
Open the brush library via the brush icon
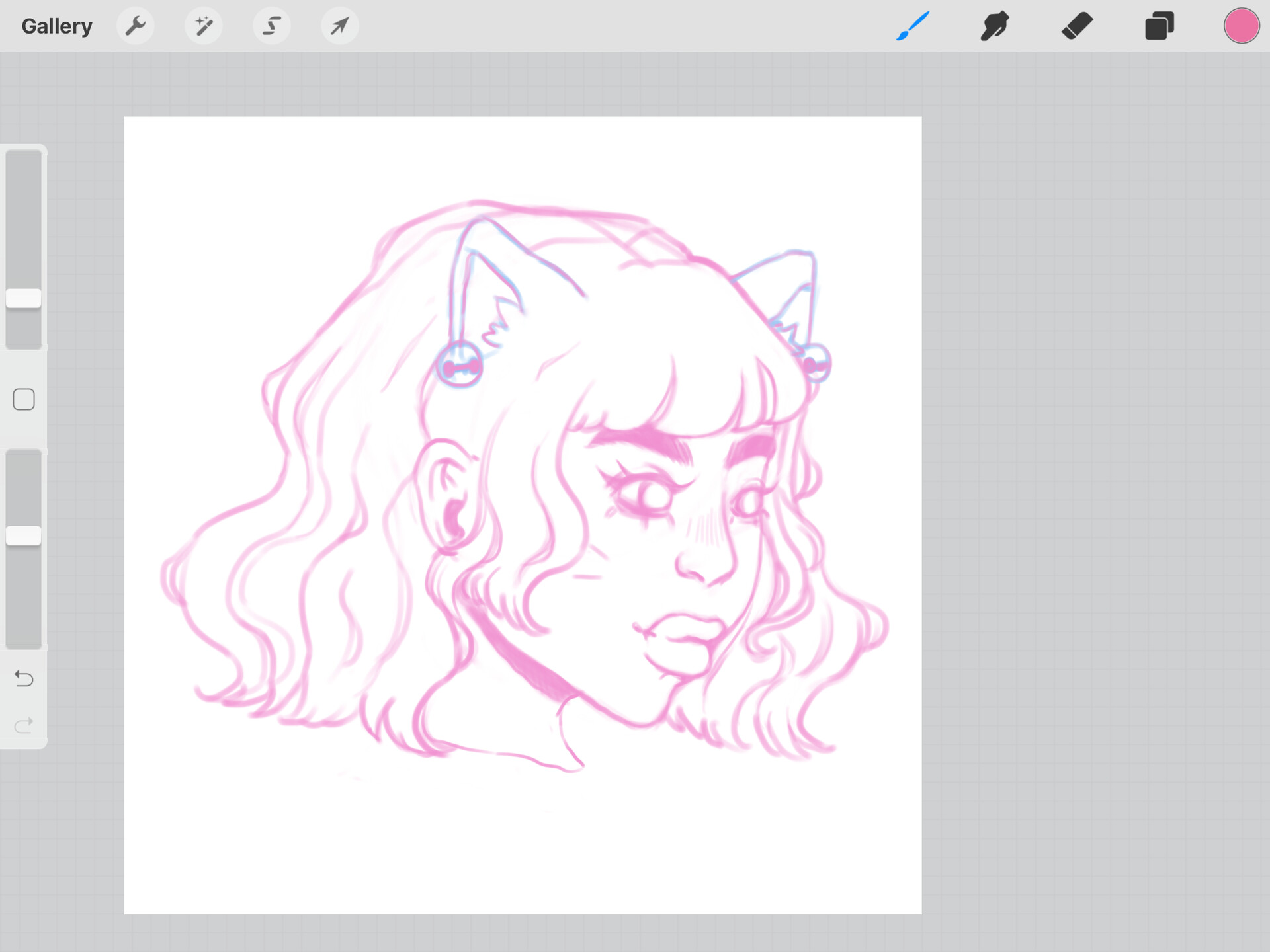912,25
